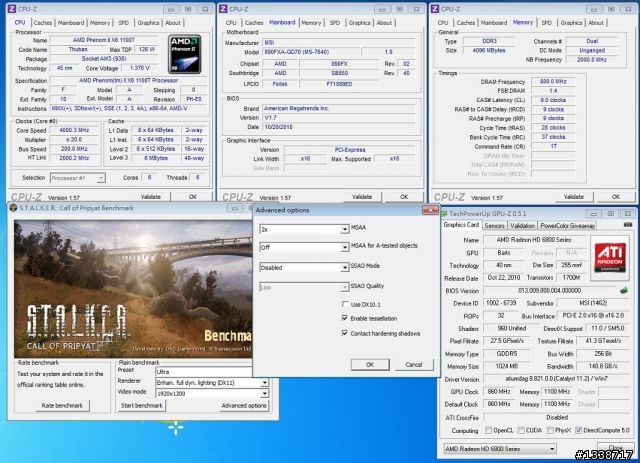Click the Southbridge SB850 field
Image resolution: width=640 pixels, height=463 pixels.
340,73
